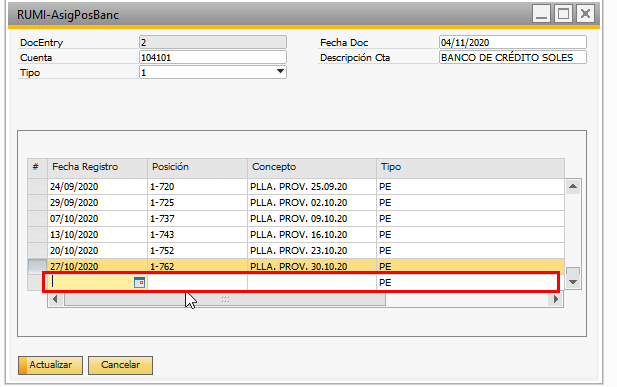Click the position cell 1-743
The image size is (617, 387).
click(197, 235)
